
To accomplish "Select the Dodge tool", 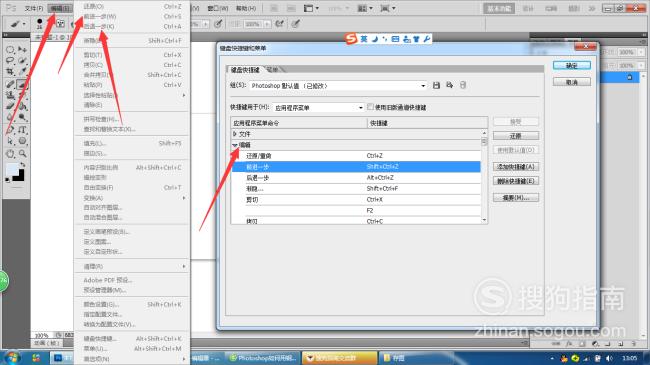I will click(23, 117).
